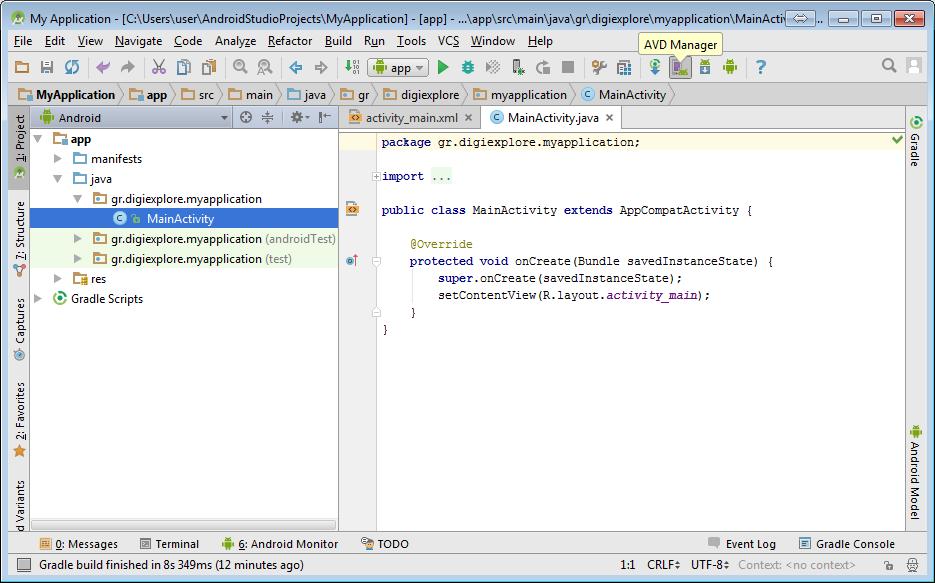This screenshot has height=583, width=935.
Task: Click the Replace icon in toolbar
Action: pyautogui.click(x=265, y=67)
